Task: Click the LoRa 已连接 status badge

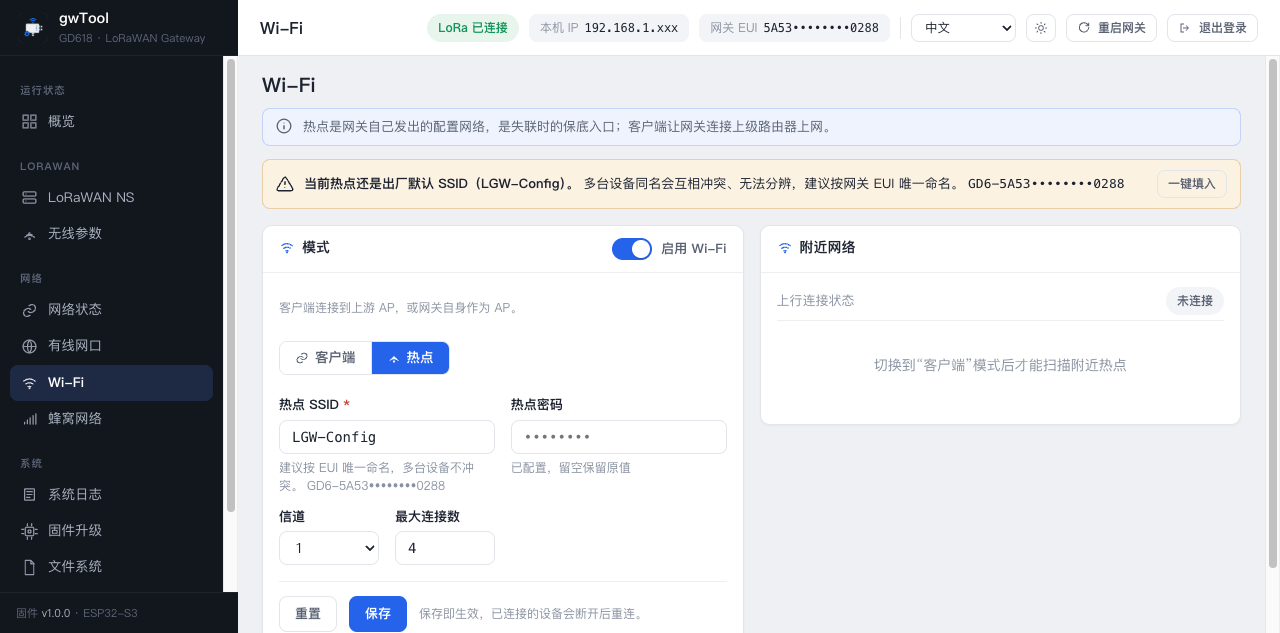Action: pos(473,28)
